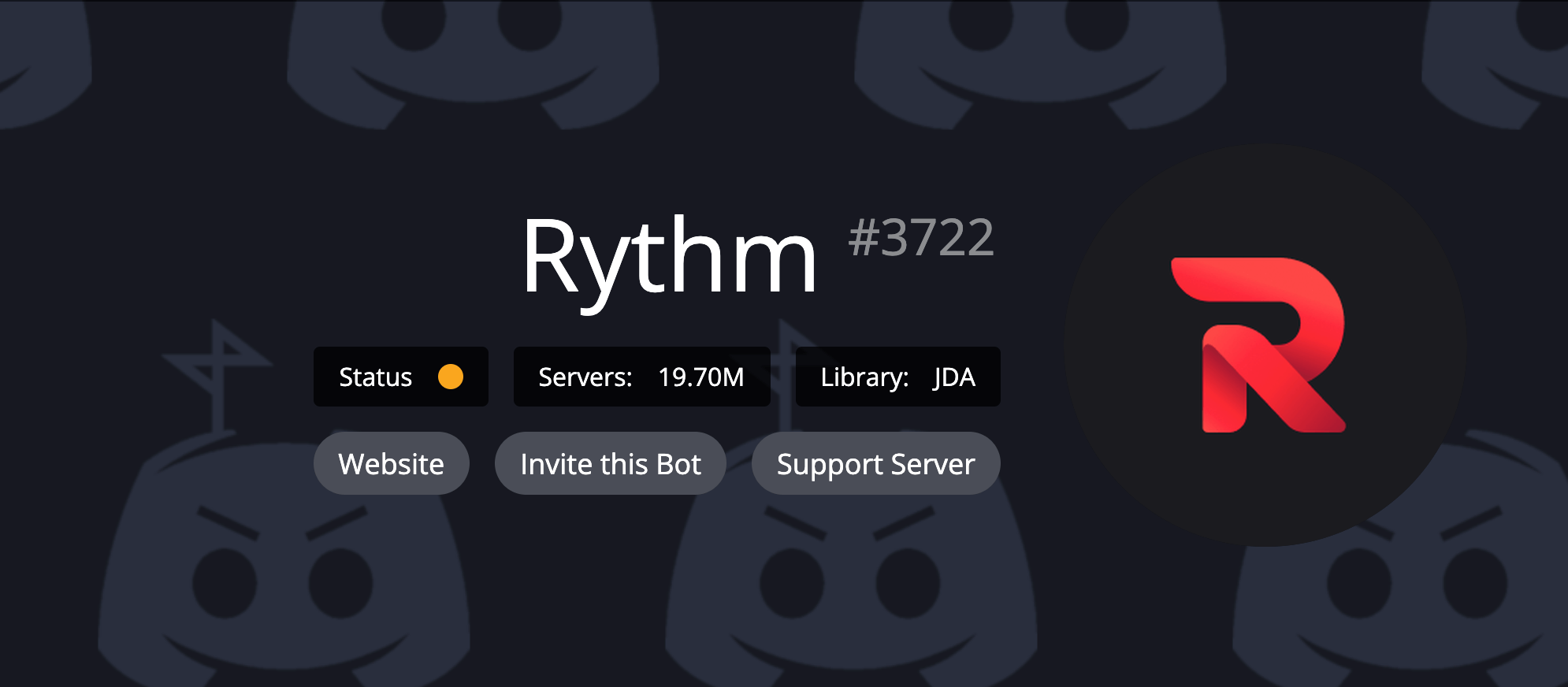Click the JDA library value
Viewport: 1568px width, 687px height.
(954, 377)
